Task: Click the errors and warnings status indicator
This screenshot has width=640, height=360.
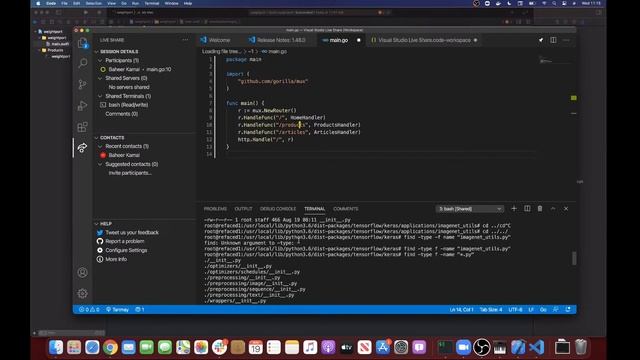Action: (89, 309)
